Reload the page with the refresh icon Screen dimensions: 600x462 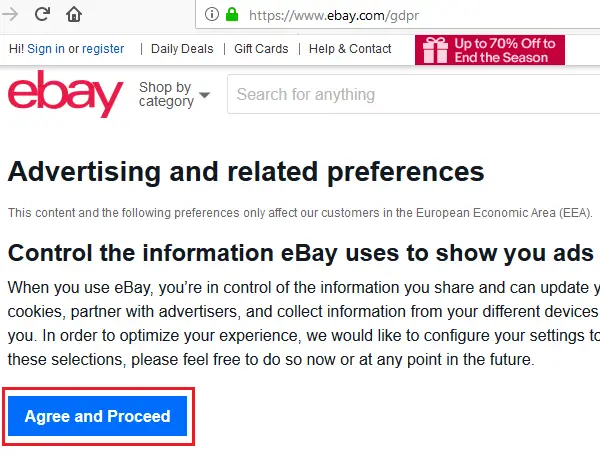click(x=43, y=15)
